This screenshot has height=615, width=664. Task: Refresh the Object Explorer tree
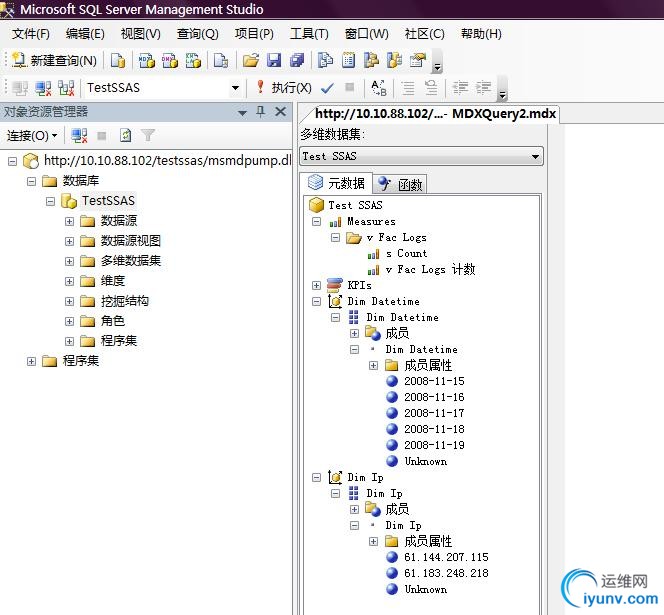[125, 136]
